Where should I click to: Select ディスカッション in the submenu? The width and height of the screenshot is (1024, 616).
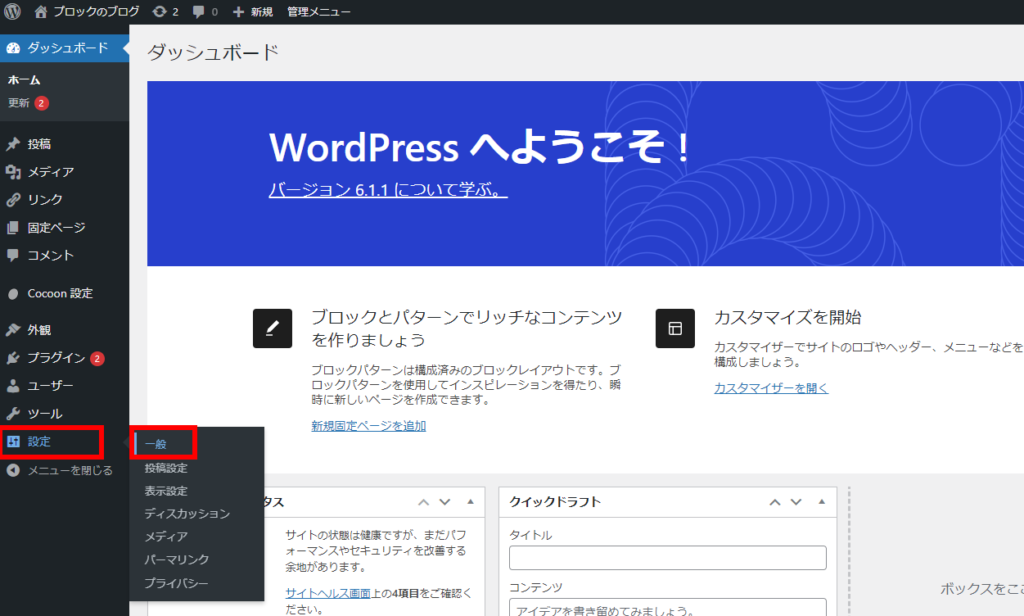click(x=187, y=513)
